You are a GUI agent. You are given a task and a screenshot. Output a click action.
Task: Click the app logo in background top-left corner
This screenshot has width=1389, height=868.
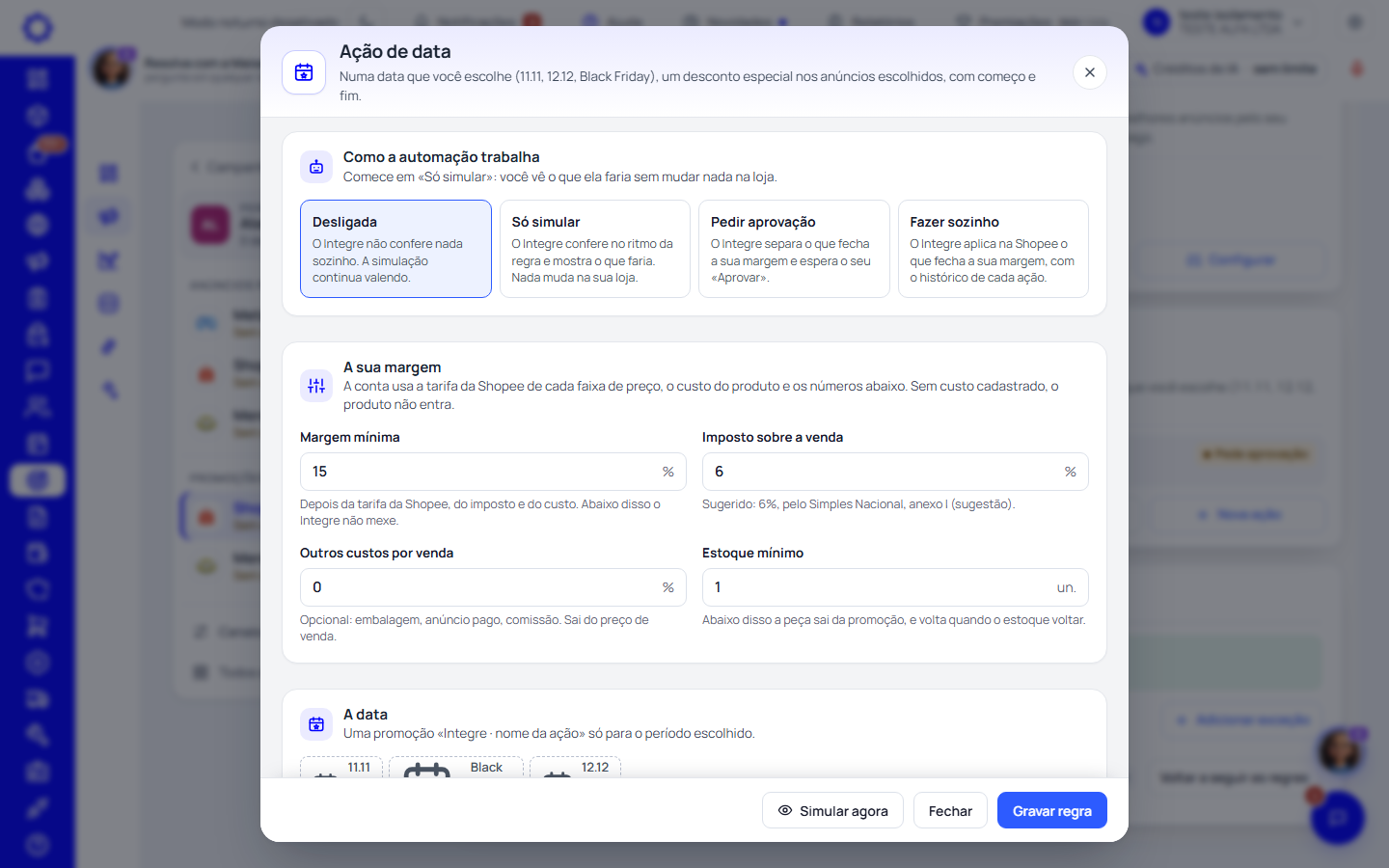pos(38,27)
